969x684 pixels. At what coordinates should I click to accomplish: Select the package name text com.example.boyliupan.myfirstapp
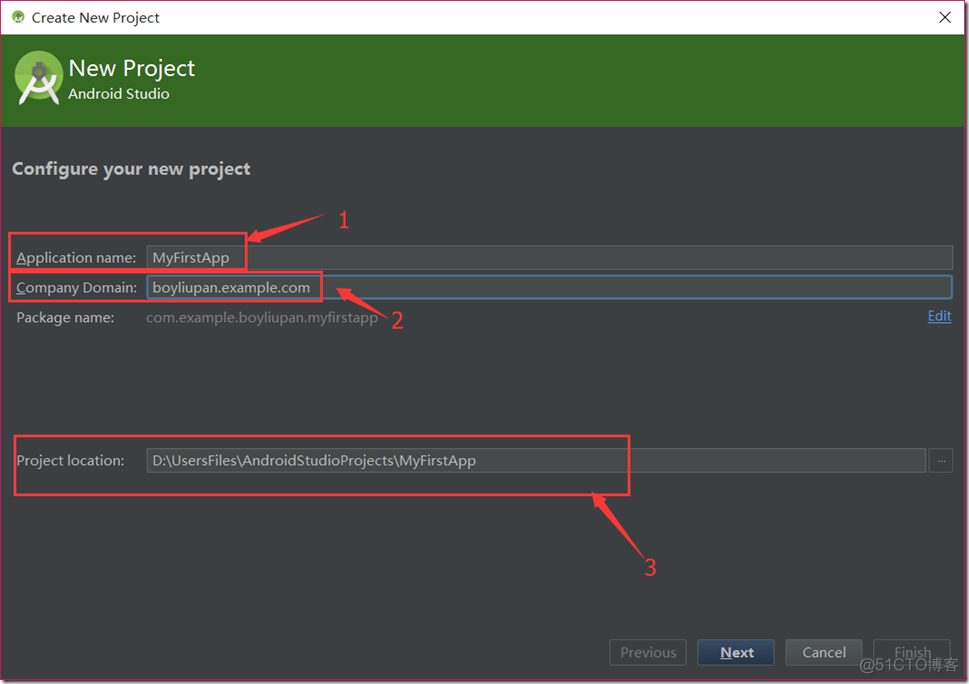tap(262, 318)
